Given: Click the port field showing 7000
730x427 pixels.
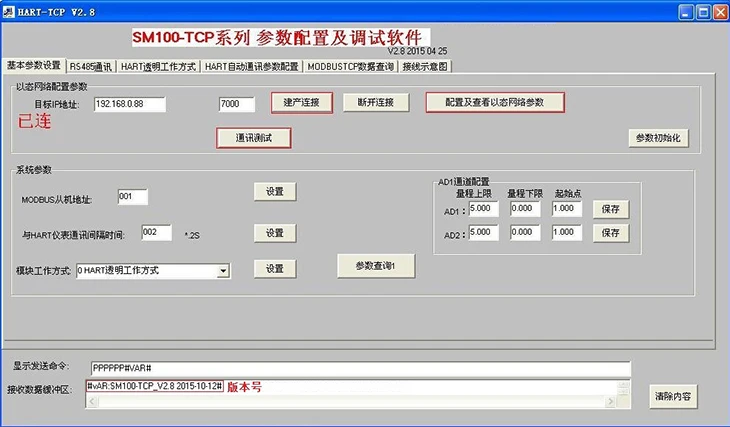Looking at the screenshot, I should coord(237,104).
